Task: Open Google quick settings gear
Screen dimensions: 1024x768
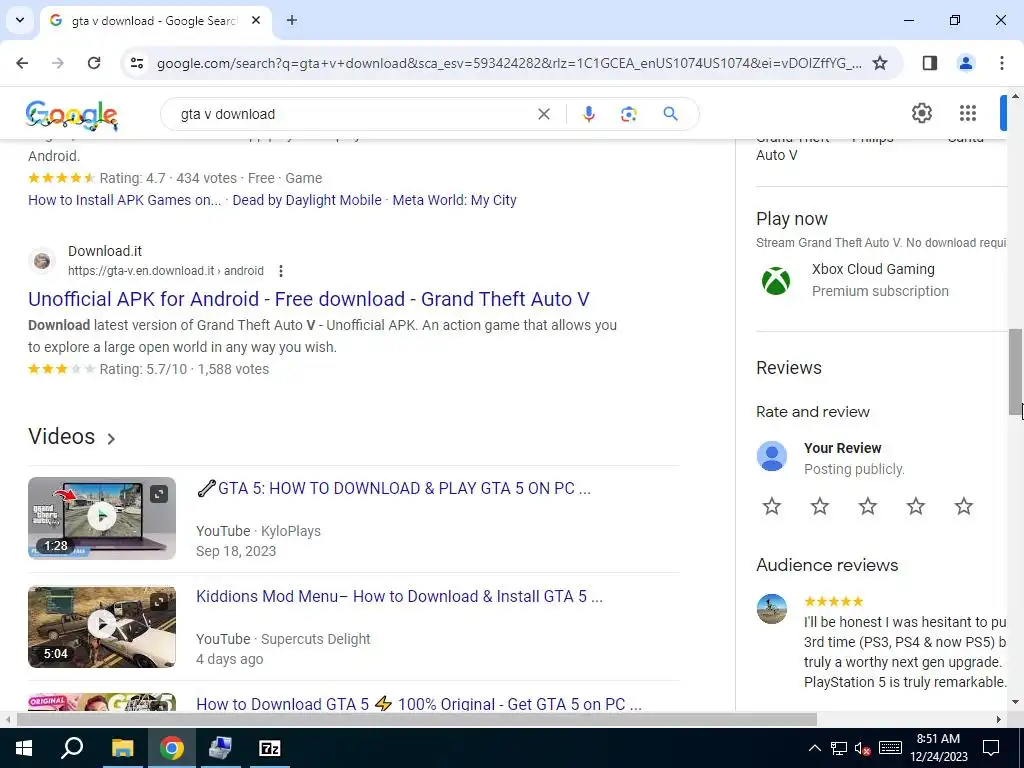Action: (921, 113)
